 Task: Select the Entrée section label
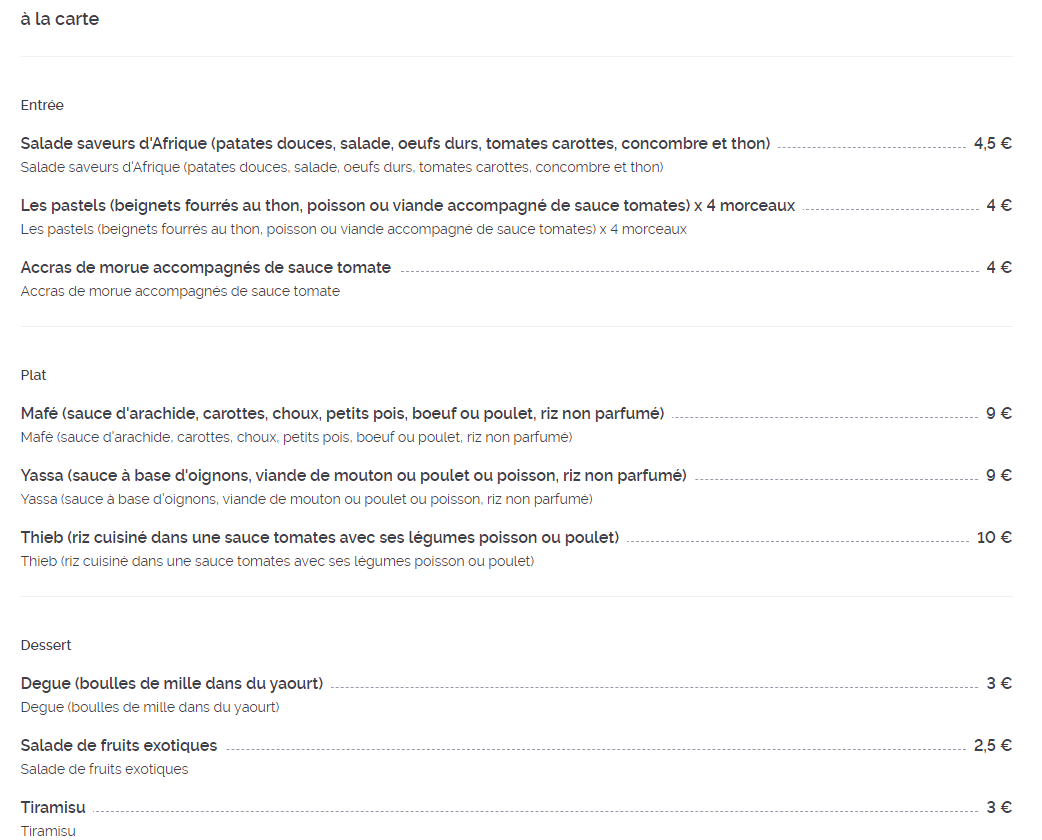coord(42,105)
